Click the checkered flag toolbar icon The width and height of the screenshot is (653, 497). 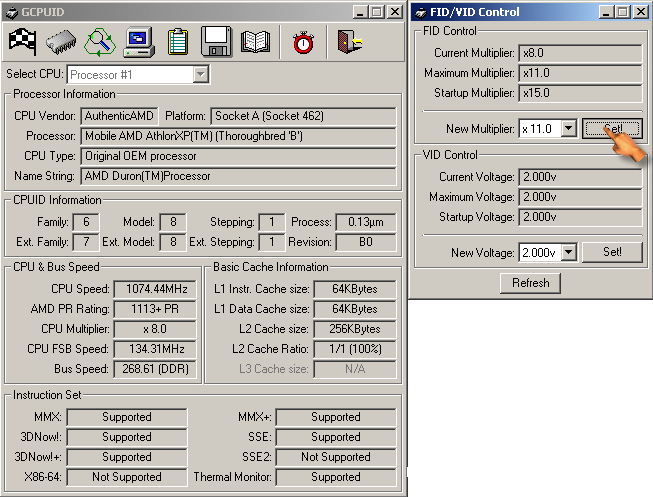click(x=23, y=42)
